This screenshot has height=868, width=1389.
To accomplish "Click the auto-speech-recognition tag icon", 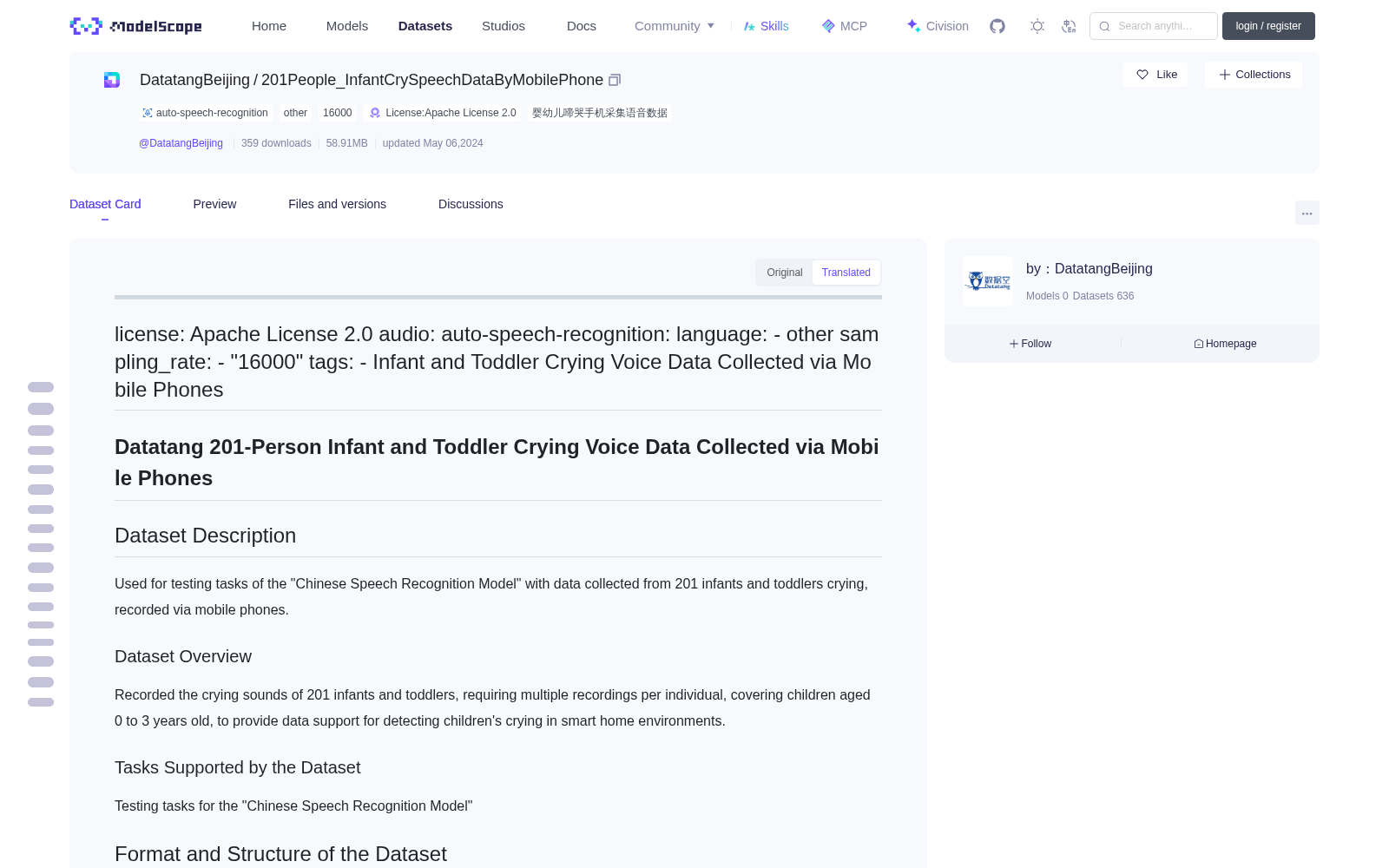I will pos(148,113).
